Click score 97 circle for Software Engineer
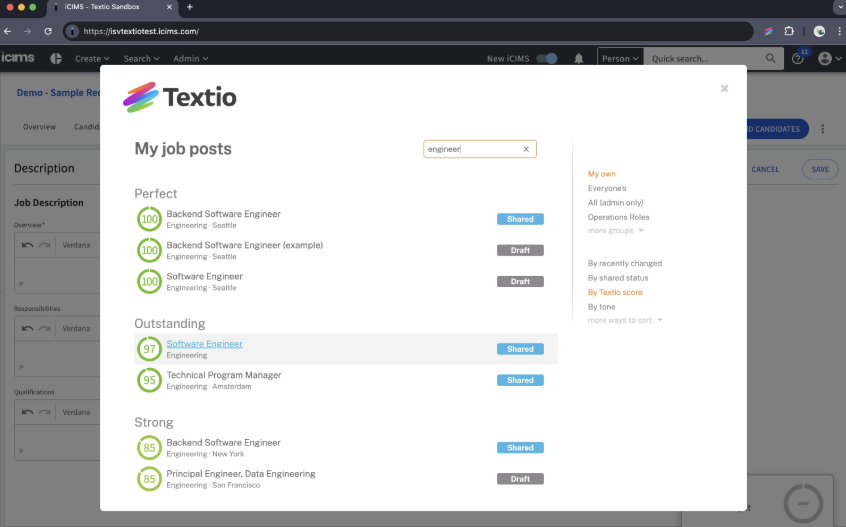 [149, 349]
